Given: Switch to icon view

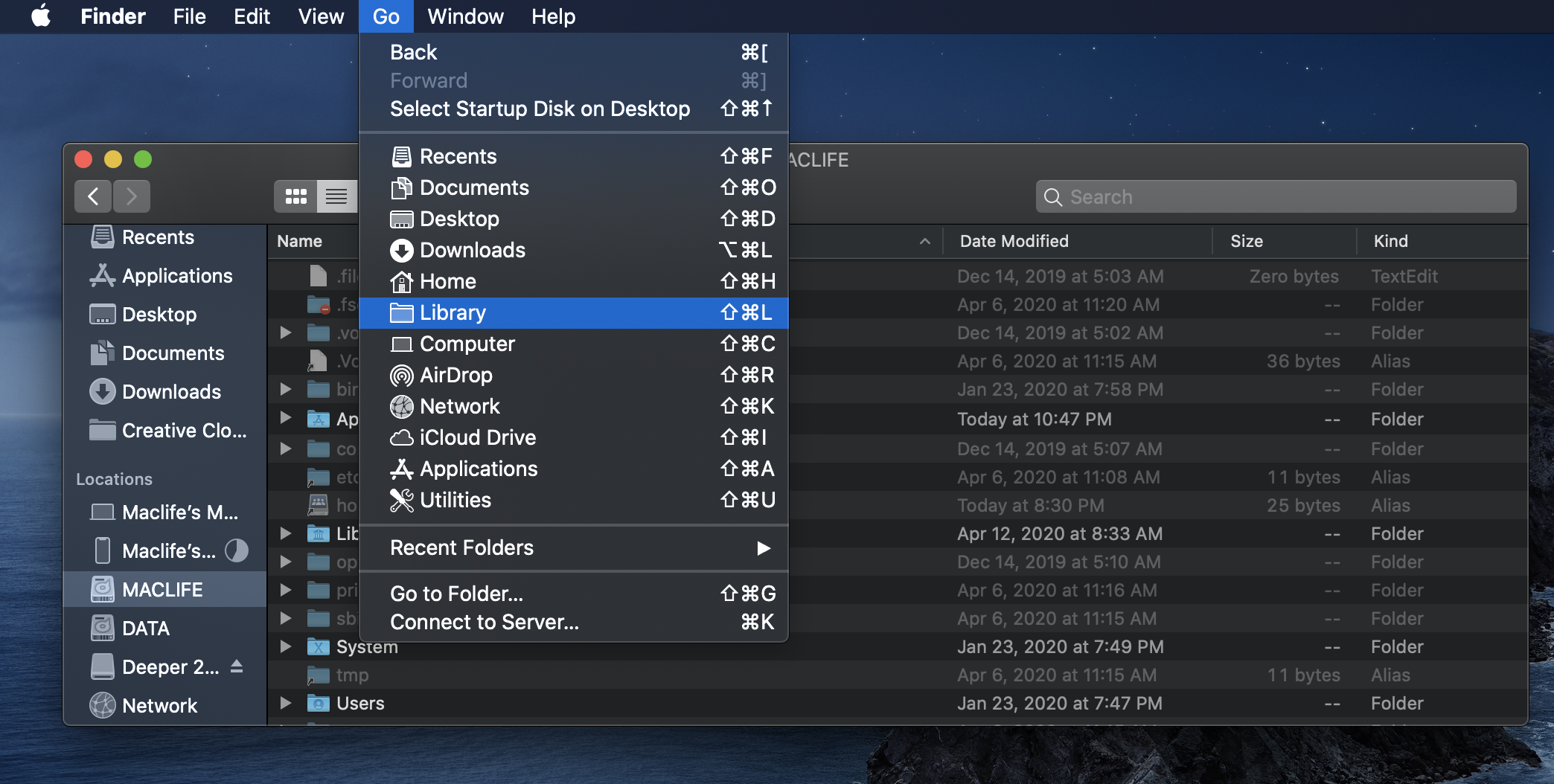Looking at the screenshot, I should 295,196.
